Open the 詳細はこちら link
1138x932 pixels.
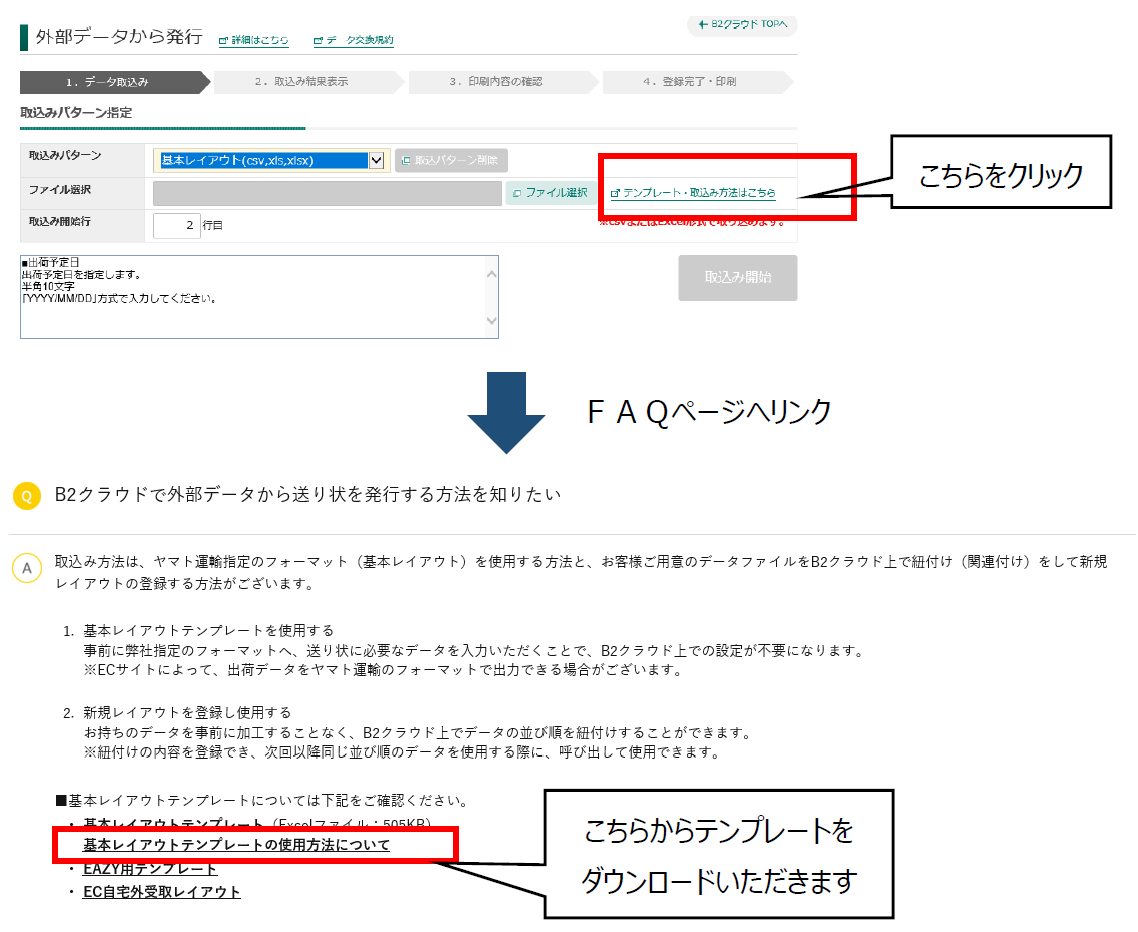254,41
